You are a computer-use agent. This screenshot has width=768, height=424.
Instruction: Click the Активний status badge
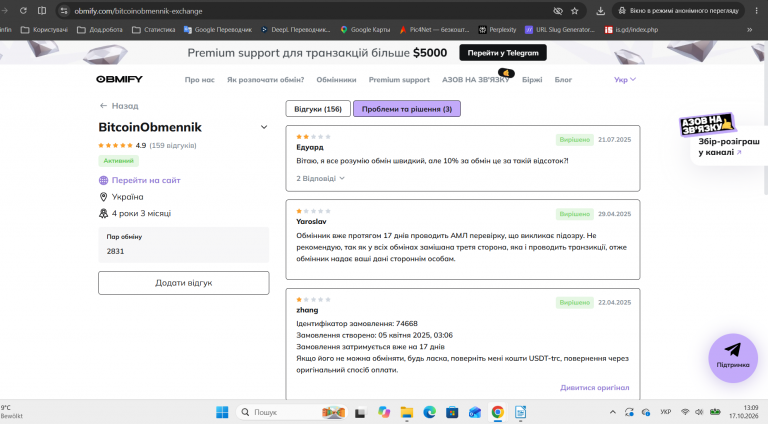(119, 161)
